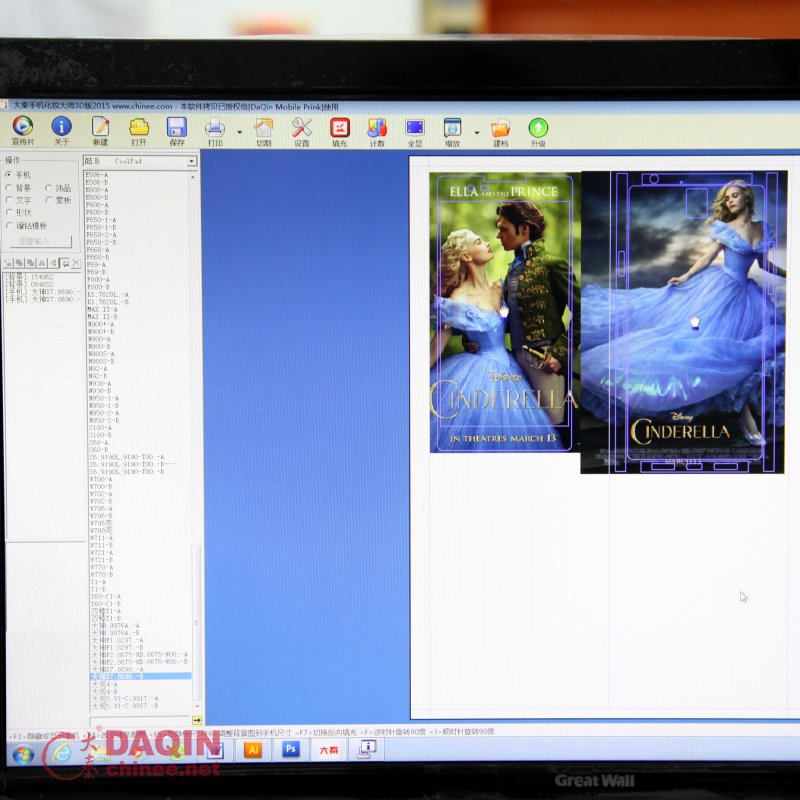
Task: Open the Windows Start menu
Action: [x=23, y=755]
